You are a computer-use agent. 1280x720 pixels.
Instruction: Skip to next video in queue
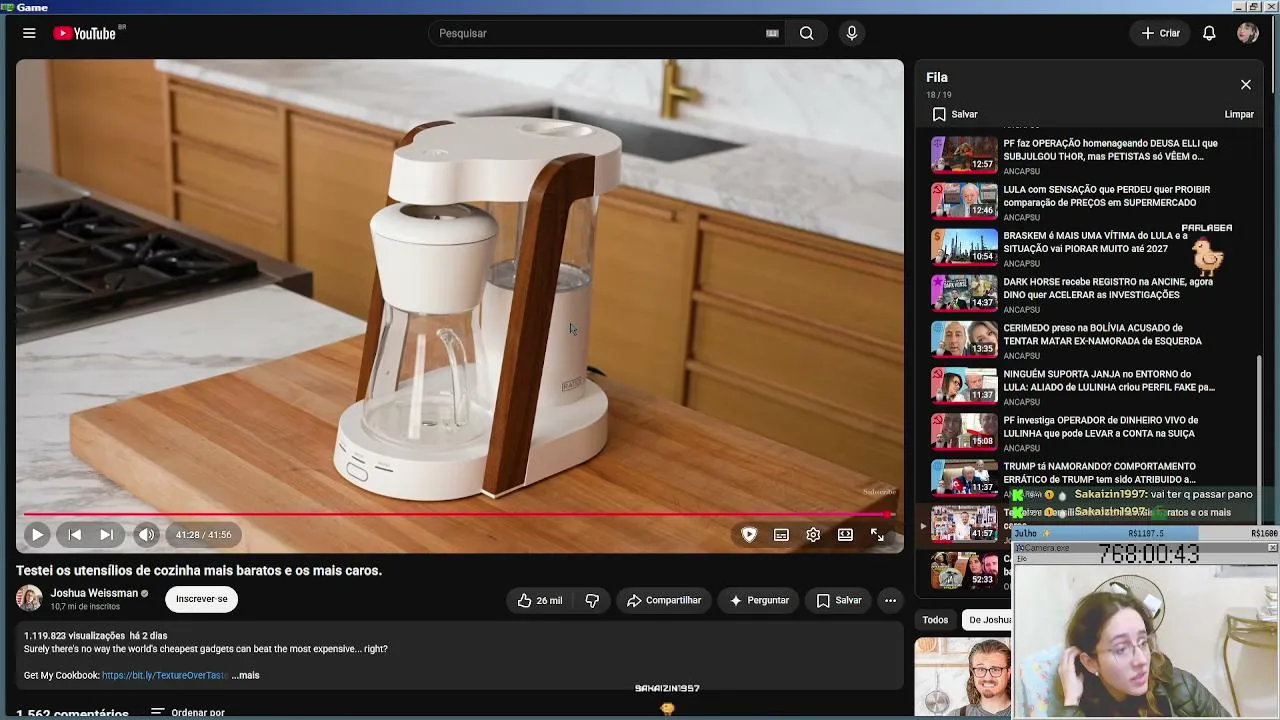[x=106, y=535]
